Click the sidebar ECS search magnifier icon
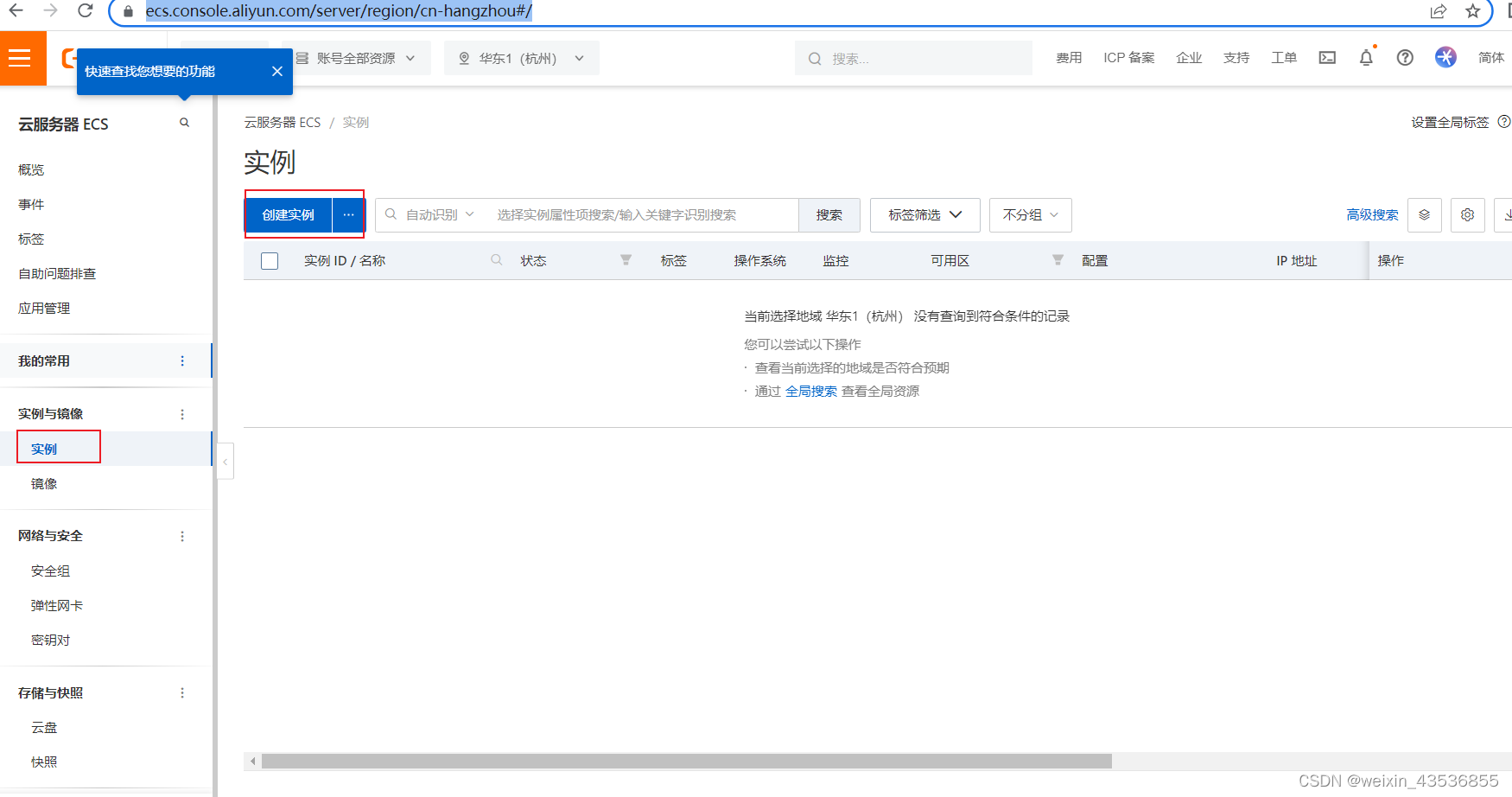This screenshot has height=797, width=1512. pyautogui.click(x=184, y=123)
